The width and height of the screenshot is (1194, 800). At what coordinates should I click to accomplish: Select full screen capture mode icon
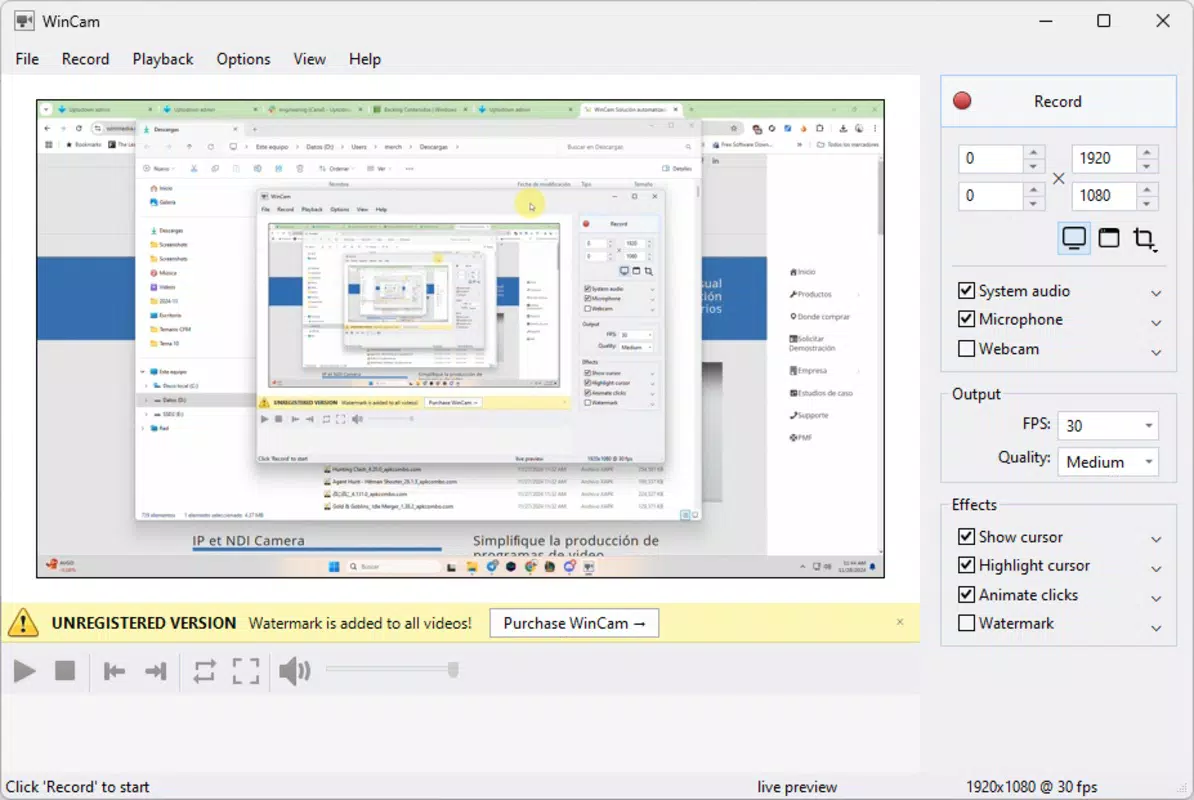click(1074, 238)
